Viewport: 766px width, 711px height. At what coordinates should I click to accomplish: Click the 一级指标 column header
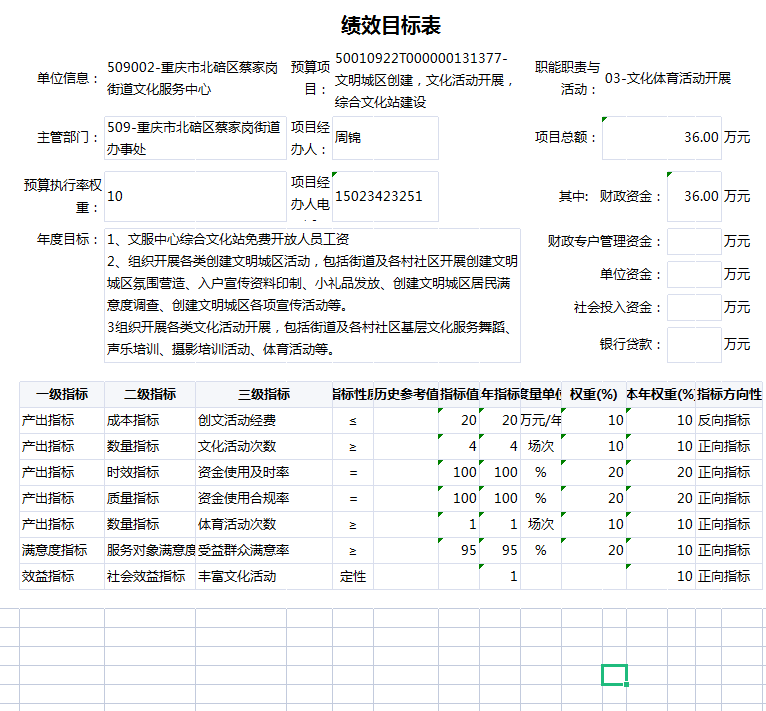(62, 394)
